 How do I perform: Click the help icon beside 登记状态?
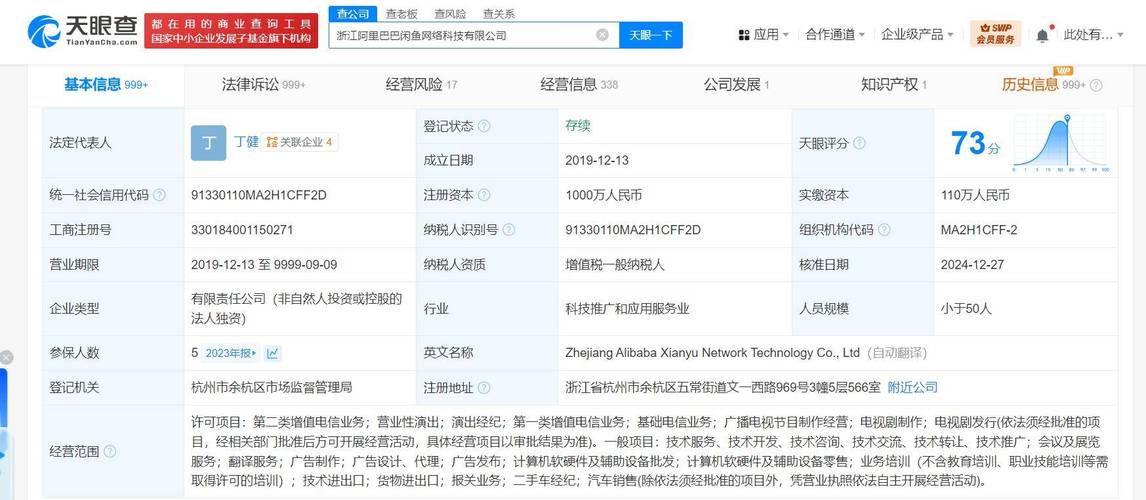[x=484, y=126]
